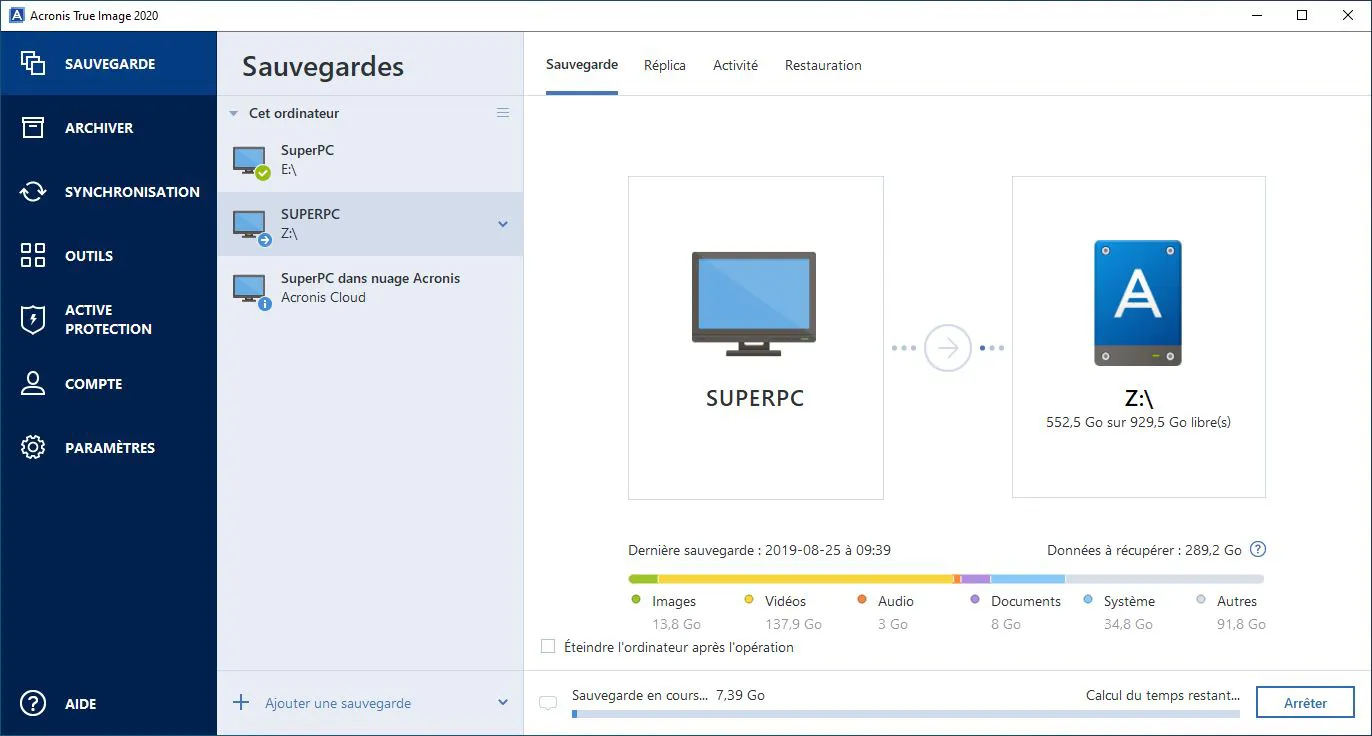Image resolution: width=1372 pixels, height=736 pixels.
Task: Click the Aide question mark icon
Action: [33, 703]
